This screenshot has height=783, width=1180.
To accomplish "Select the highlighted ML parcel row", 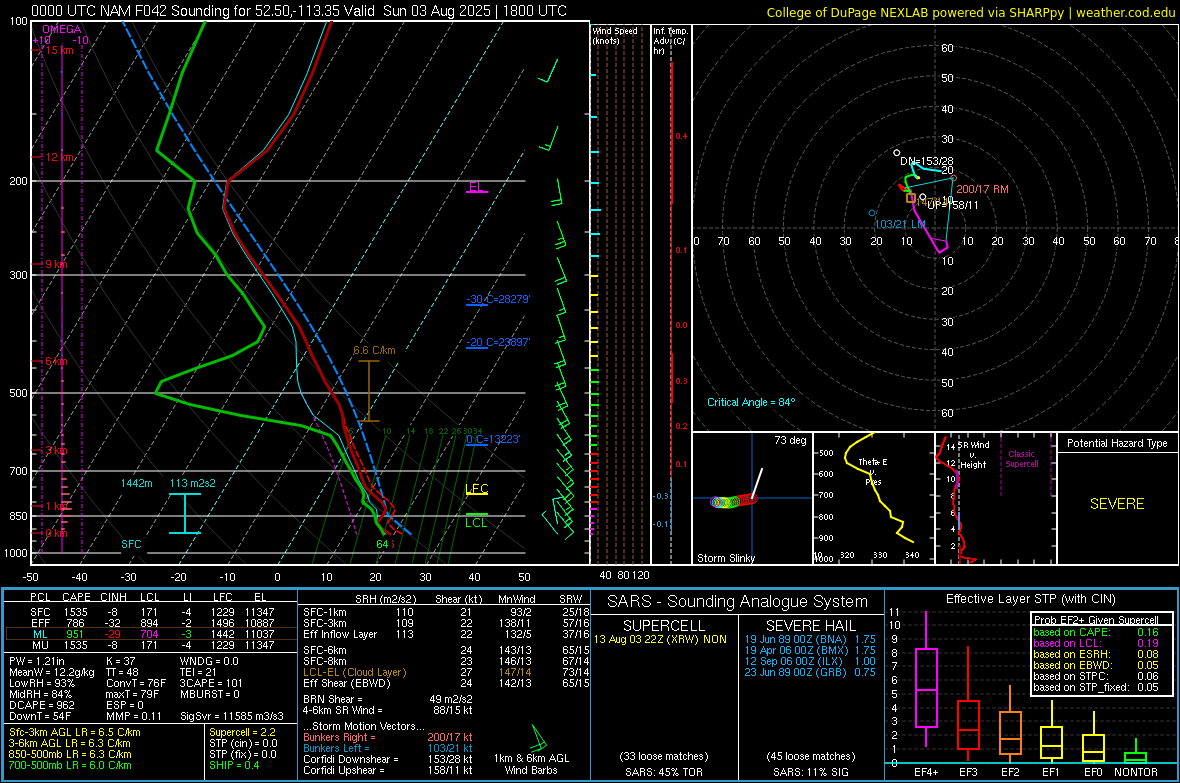I will coord(151,634).
